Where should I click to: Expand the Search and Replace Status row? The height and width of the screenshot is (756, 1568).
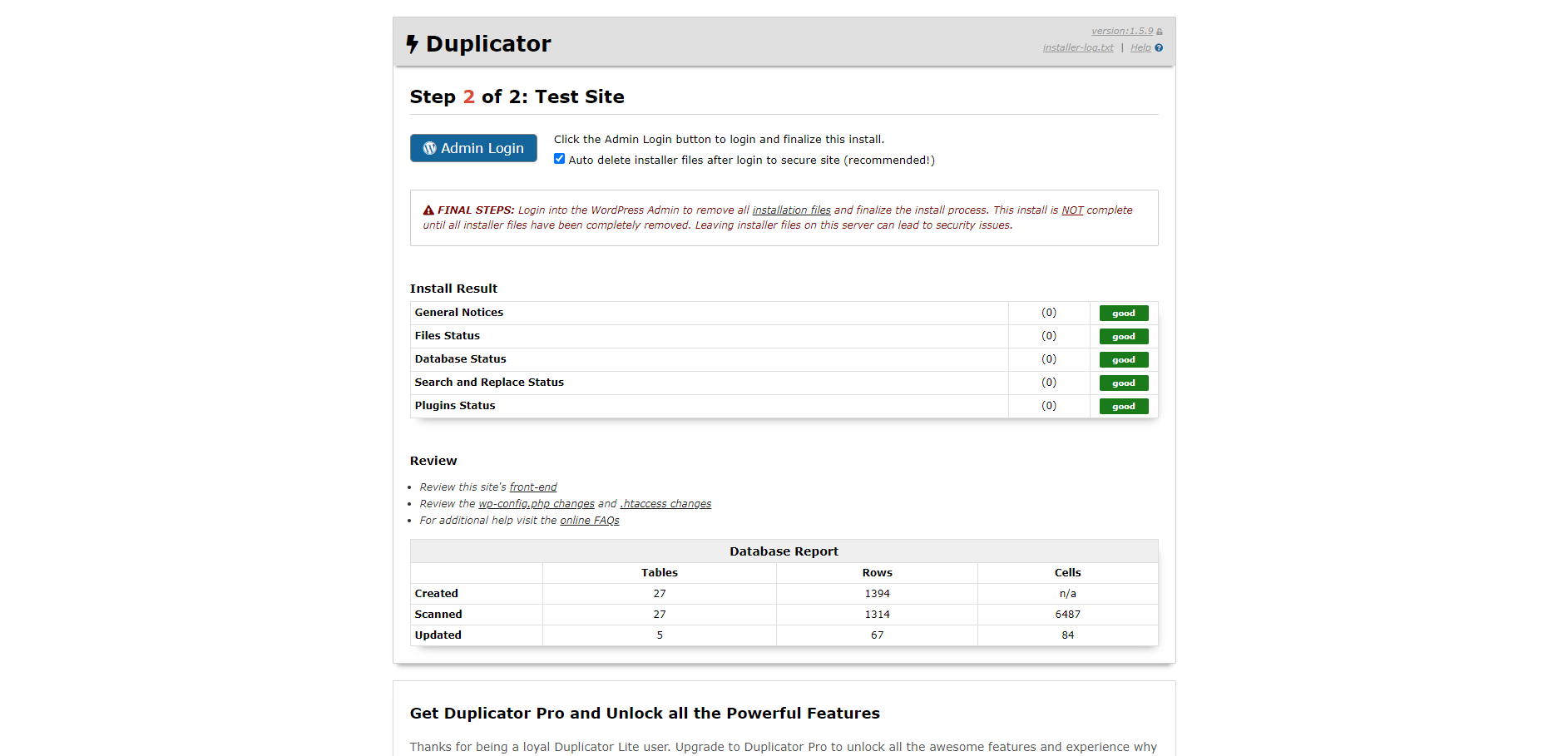click(x=784, y=383)
